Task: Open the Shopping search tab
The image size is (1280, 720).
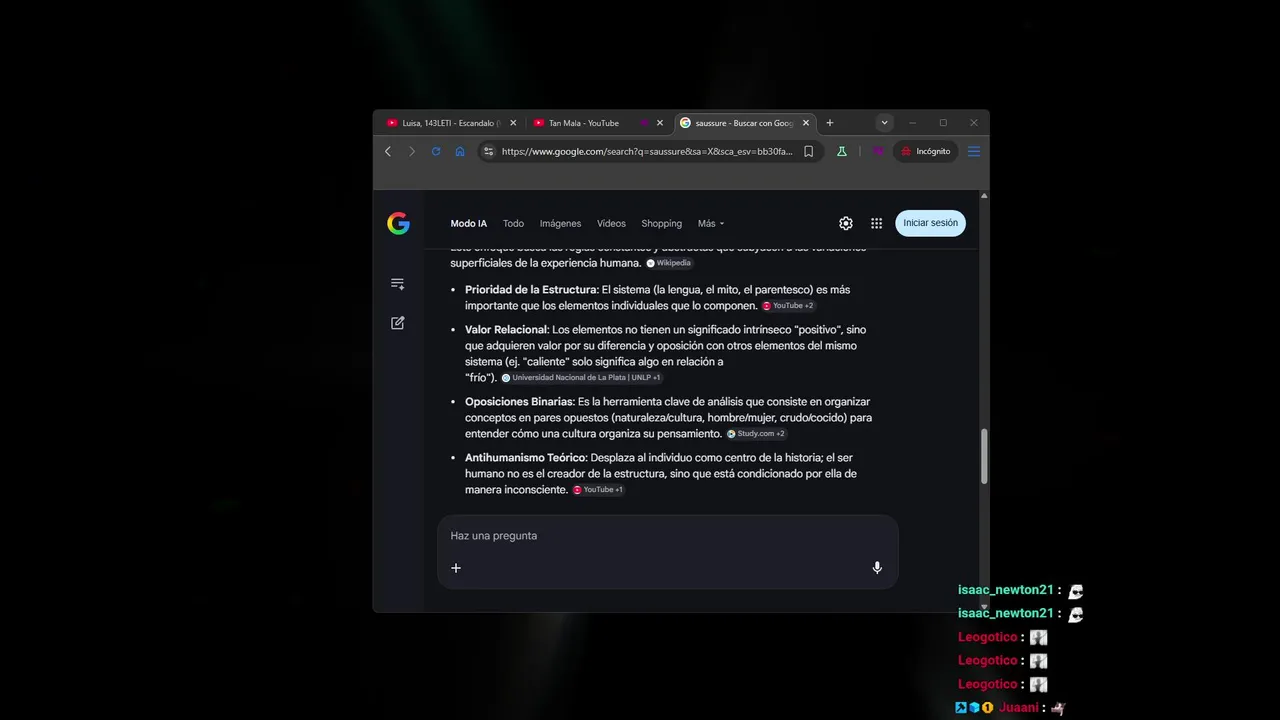Action: pyautogui.click(x=661, y=224)
